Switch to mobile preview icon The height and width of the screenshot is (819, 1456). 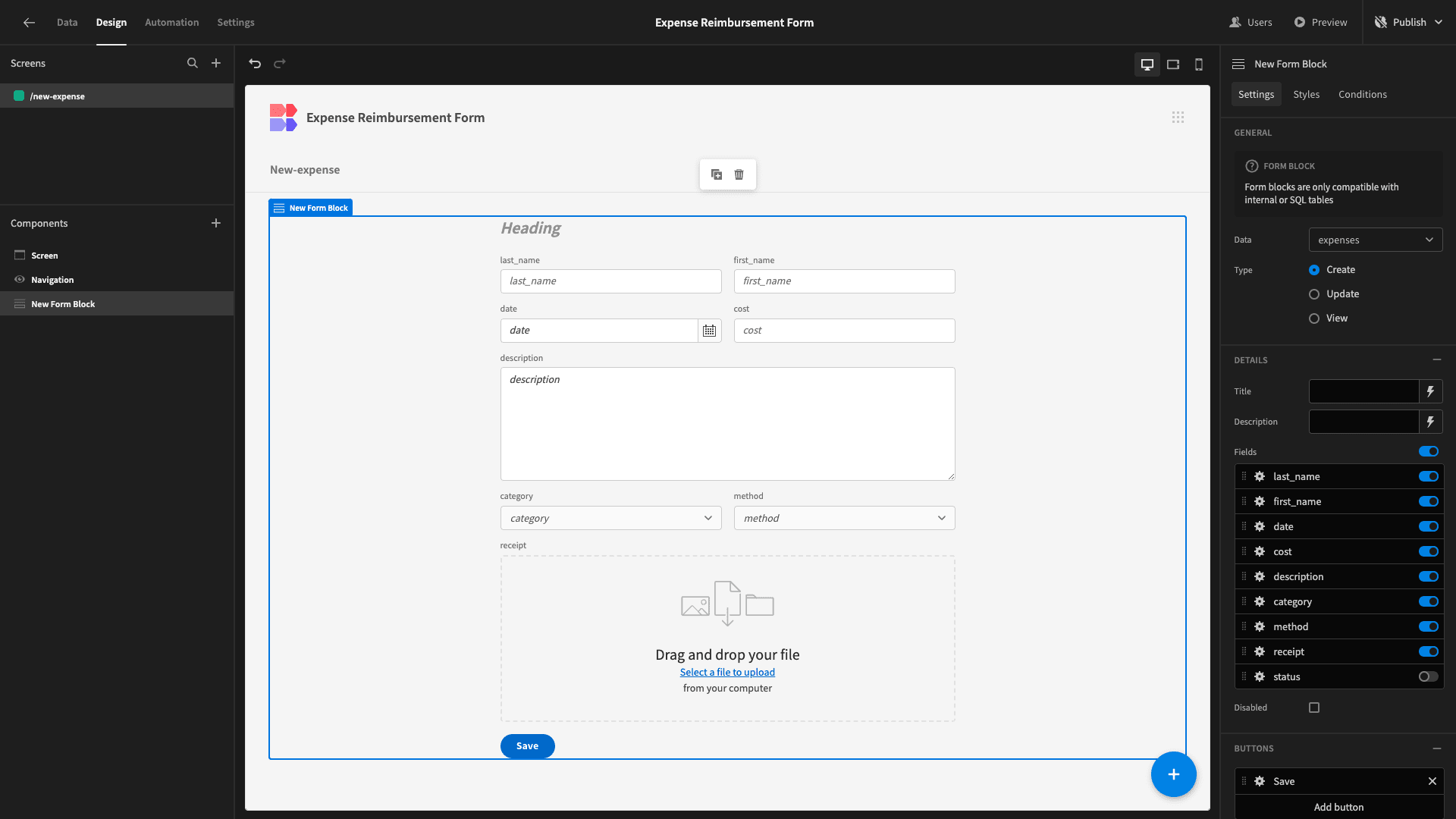pyautogui.click(x=1199, y=64)
